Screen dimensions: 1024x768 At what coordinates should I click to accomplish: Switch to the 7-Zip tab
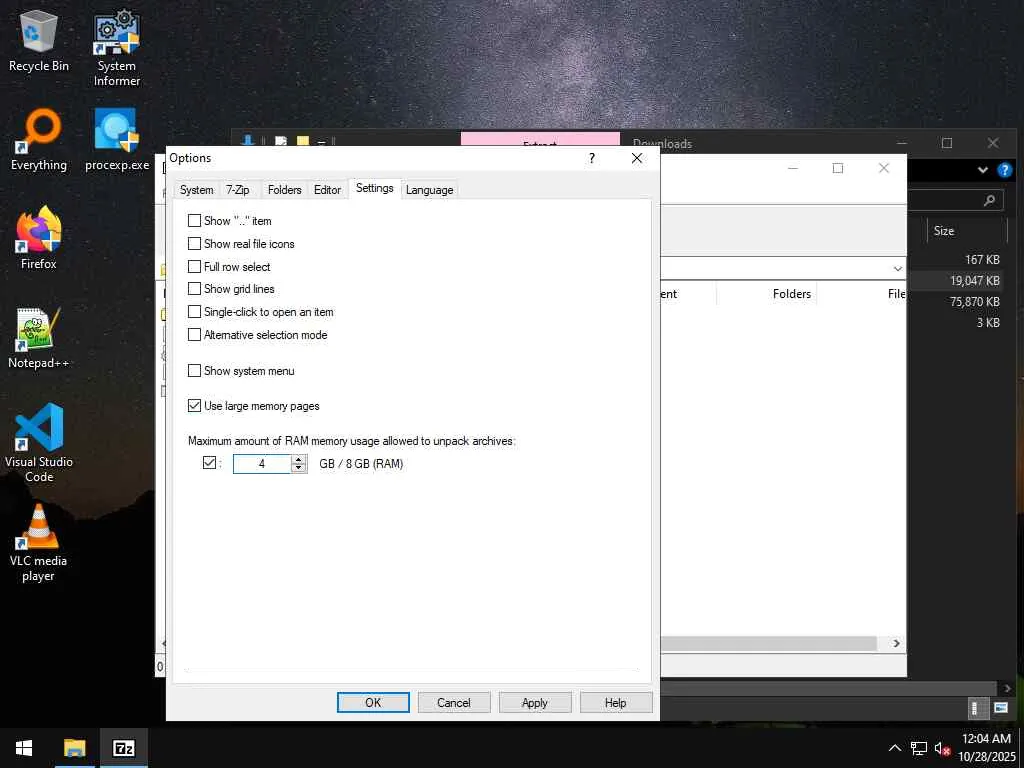[x=238, y=189]
